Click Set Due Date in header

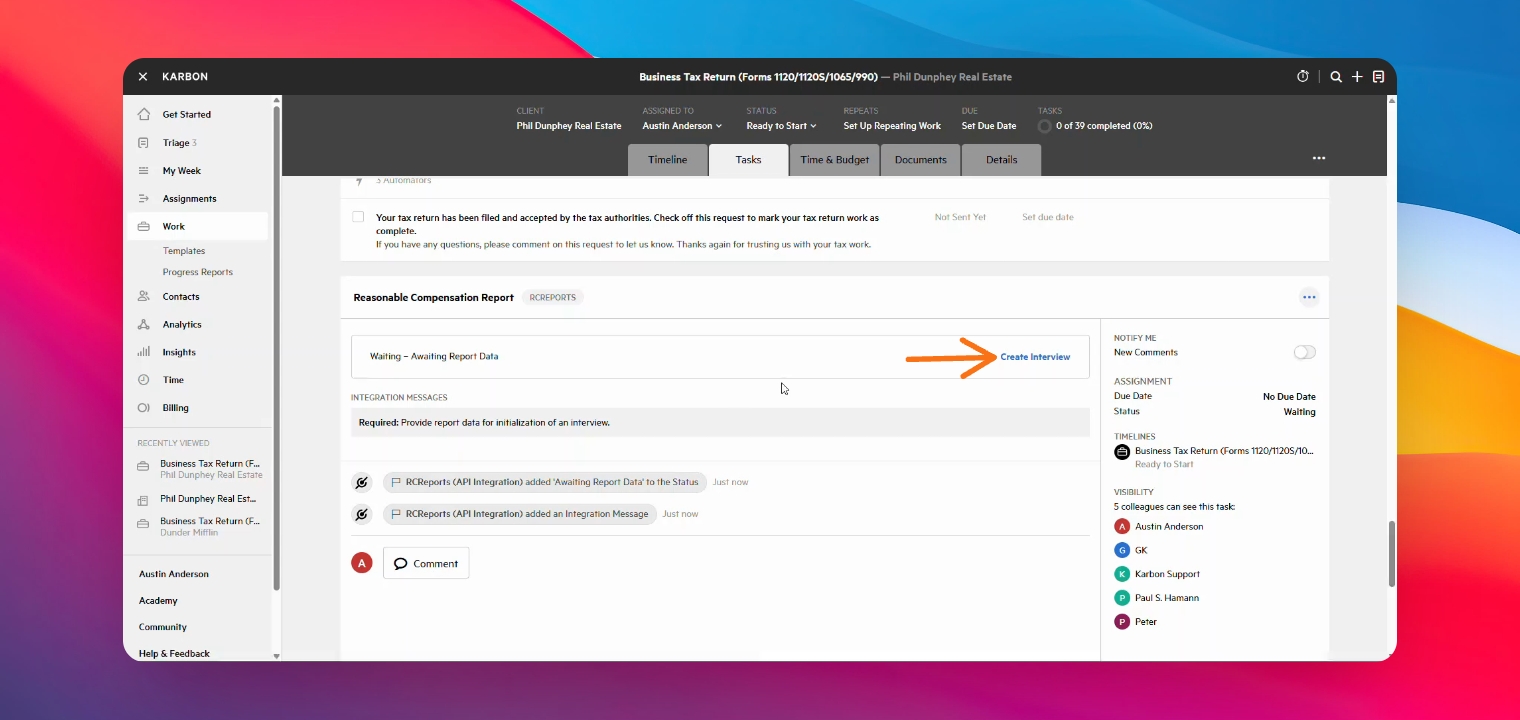point(989,126)
